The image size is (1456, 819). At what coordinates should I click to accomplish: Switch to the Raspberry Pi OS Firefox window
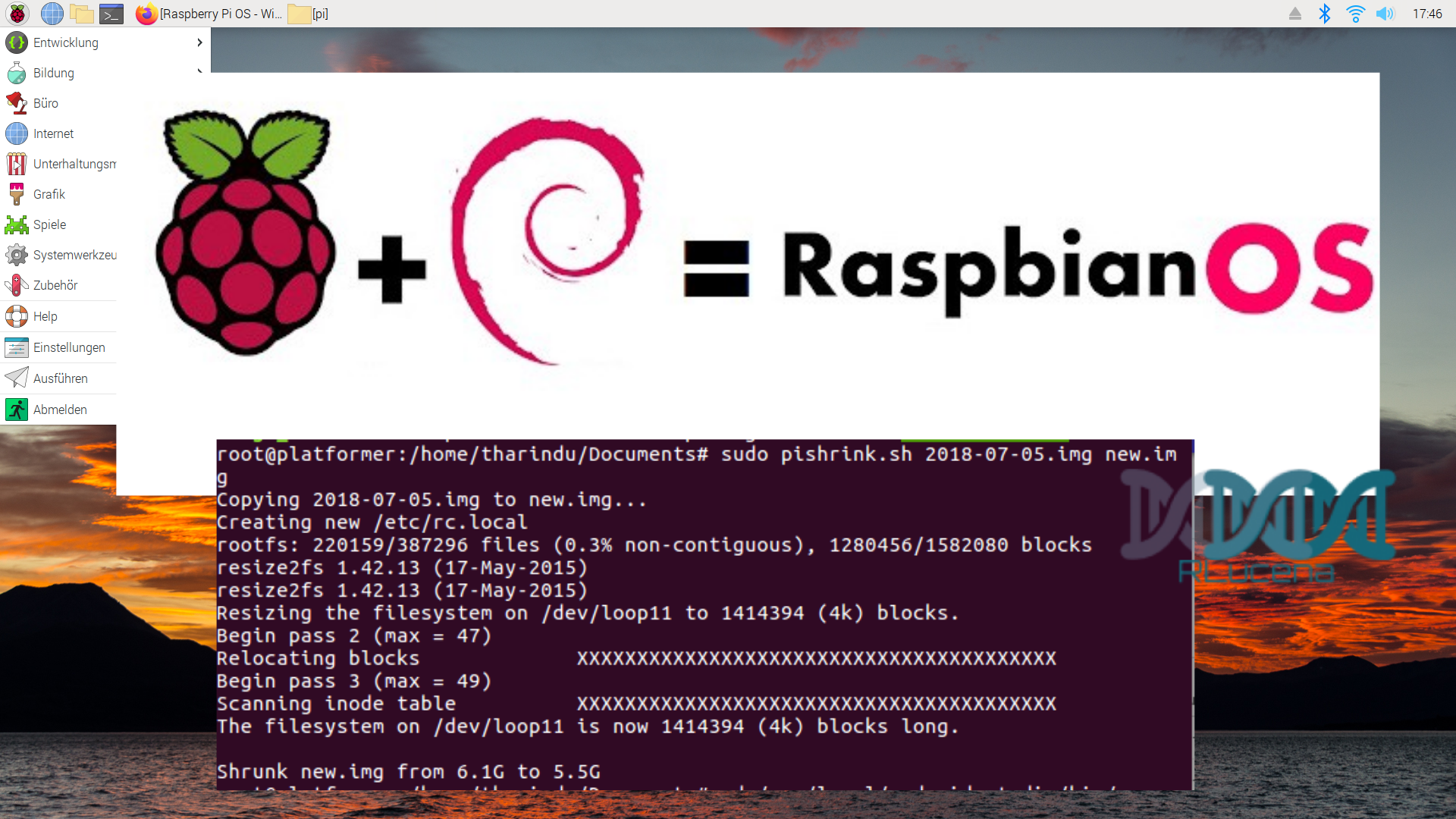pos(209,14)
